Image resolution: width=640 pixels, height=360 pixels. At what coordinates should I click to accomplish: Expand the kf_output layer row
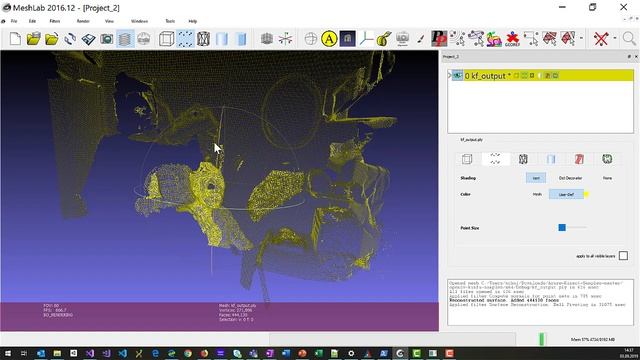point(450,76)
